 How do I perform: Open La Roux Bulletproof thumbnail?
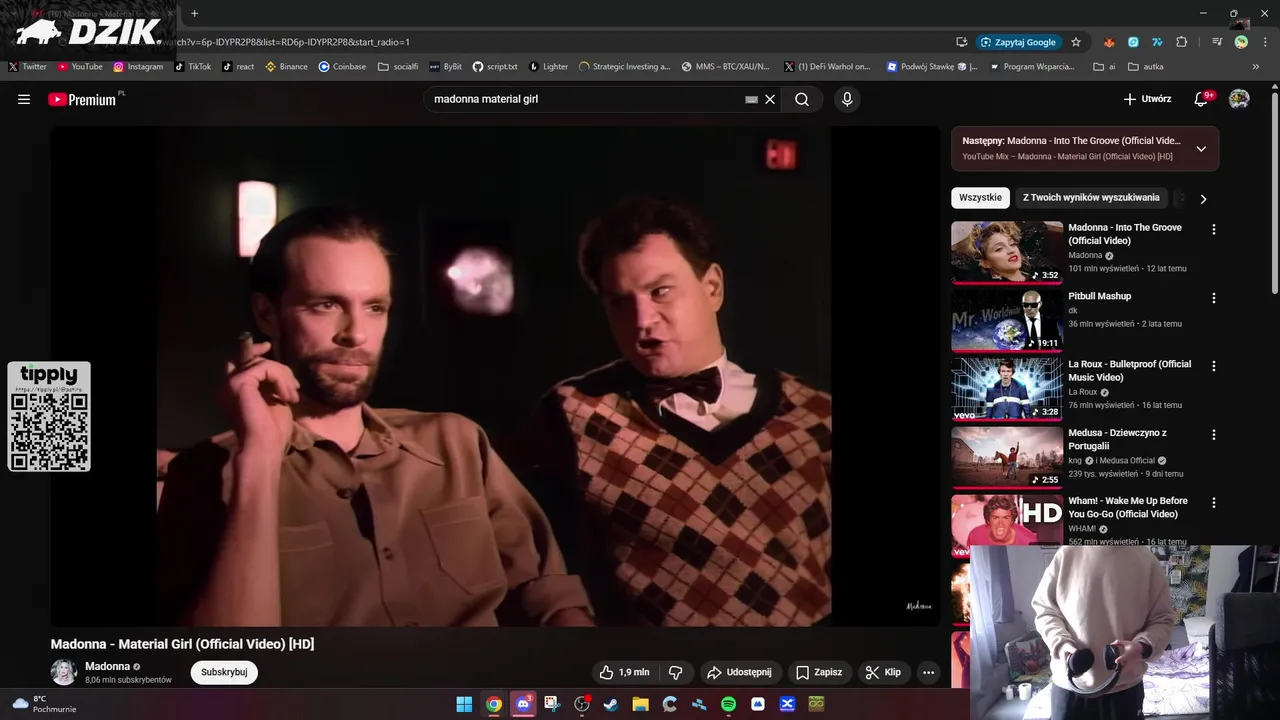pyautogui.click(x=1007, y=389)
